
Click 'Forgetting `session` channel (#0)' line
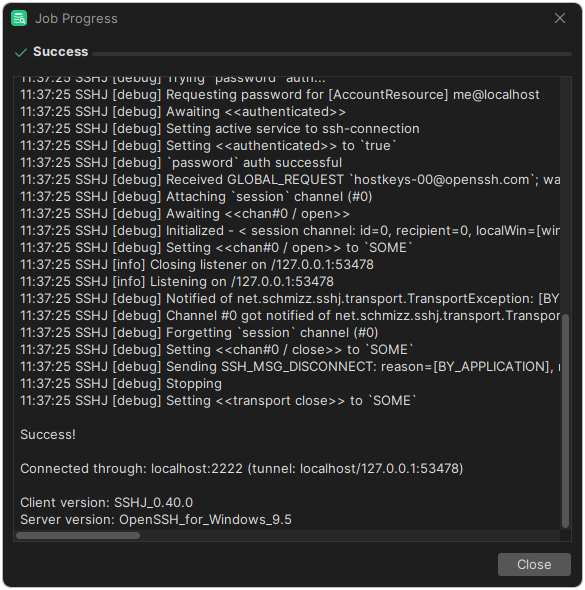[x=199, y=333]
